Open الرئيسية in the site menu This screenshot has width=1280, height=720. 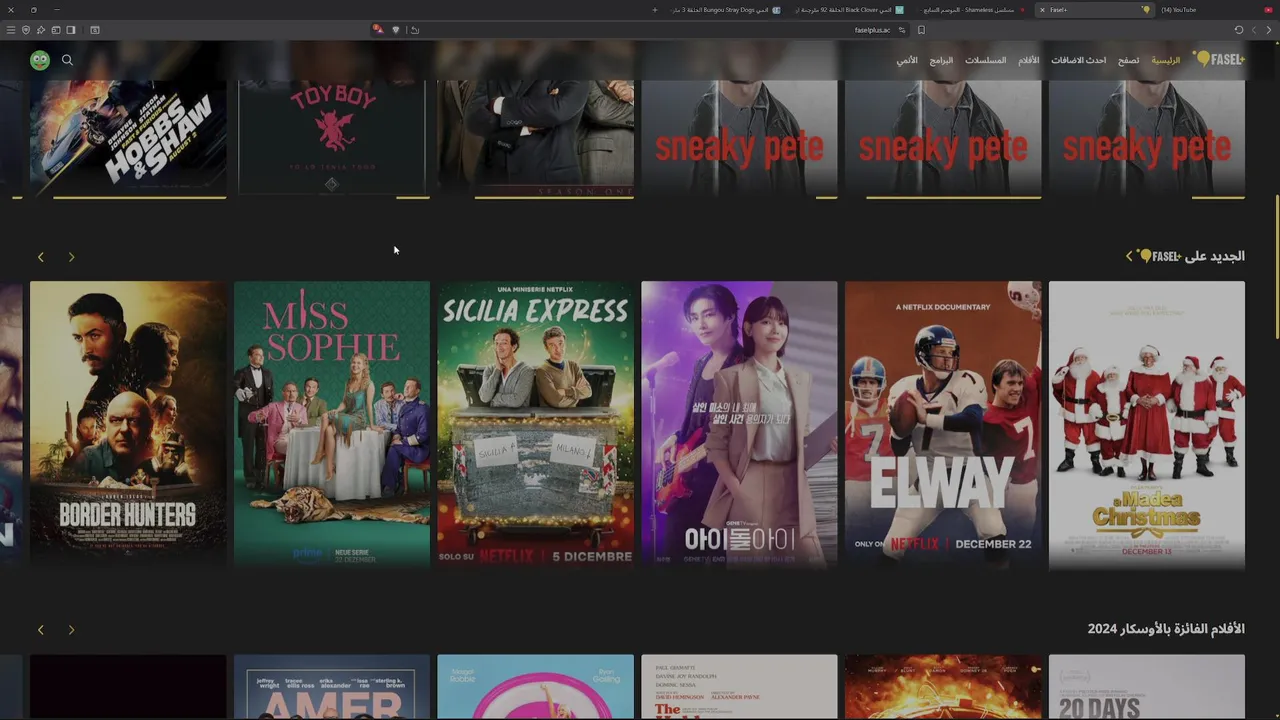pyautogui.click(x=1165, y=60)
